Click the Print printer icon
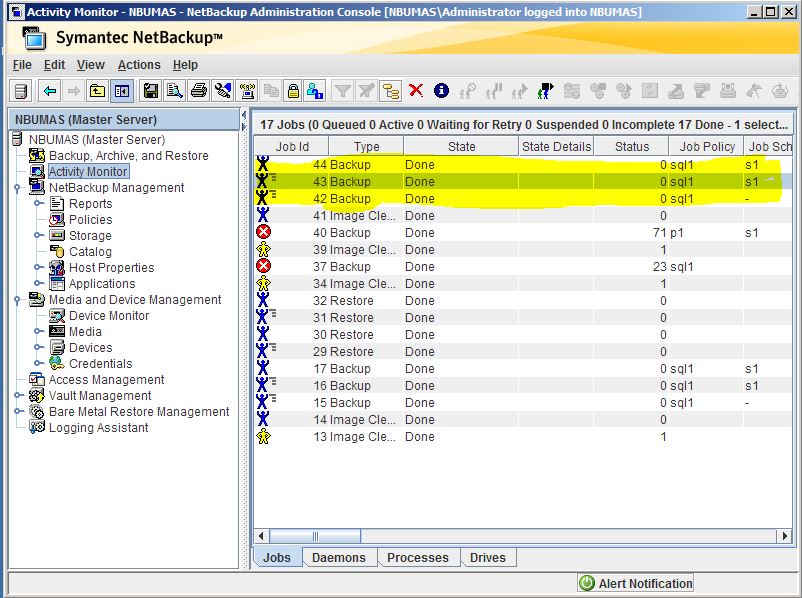The height and width of the screenshot is (598, 802). point(198,92)
